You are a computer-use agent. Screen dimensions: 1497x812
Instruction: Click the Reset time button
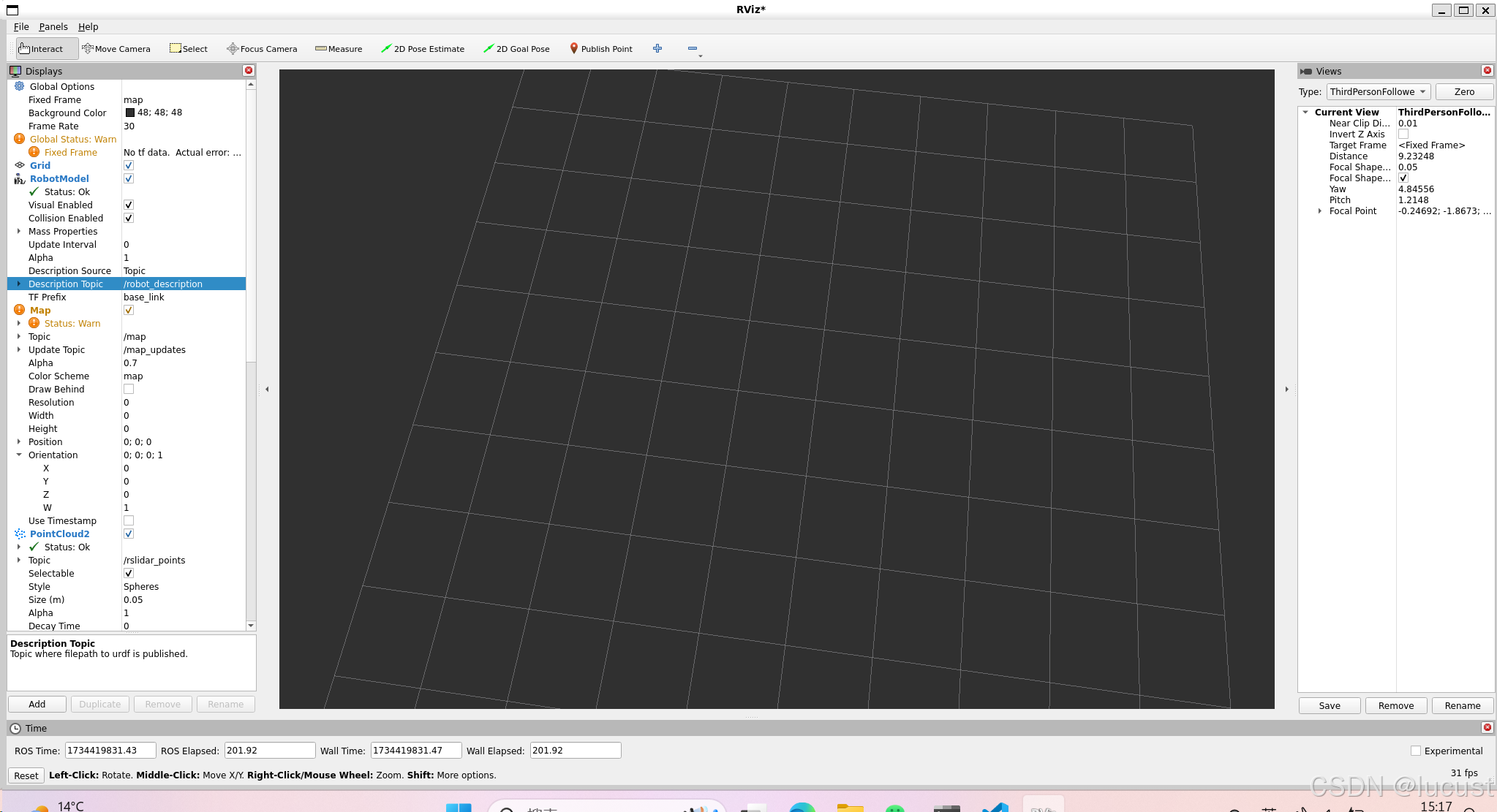26,775
